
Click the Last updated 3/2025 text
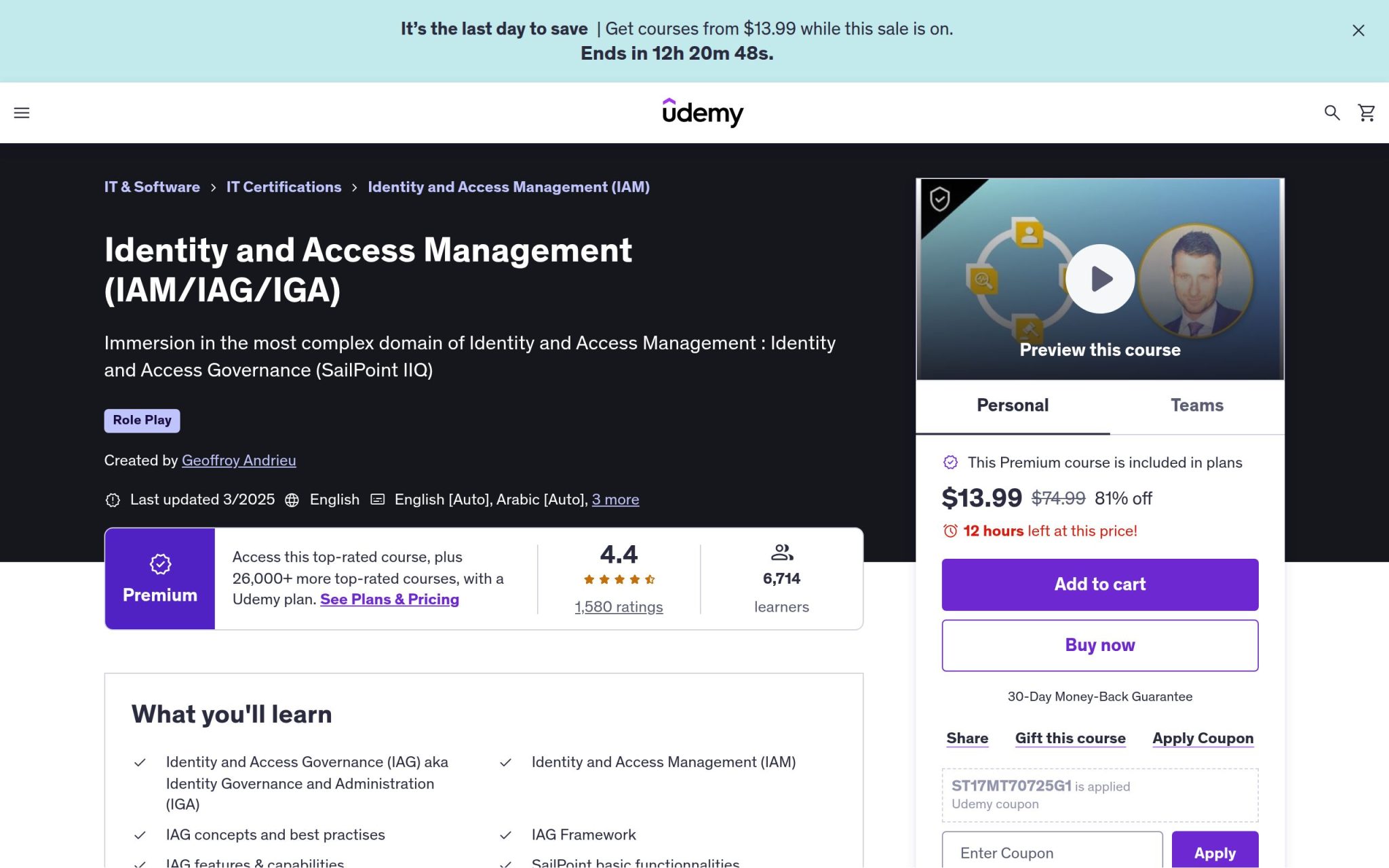point(202,500)
